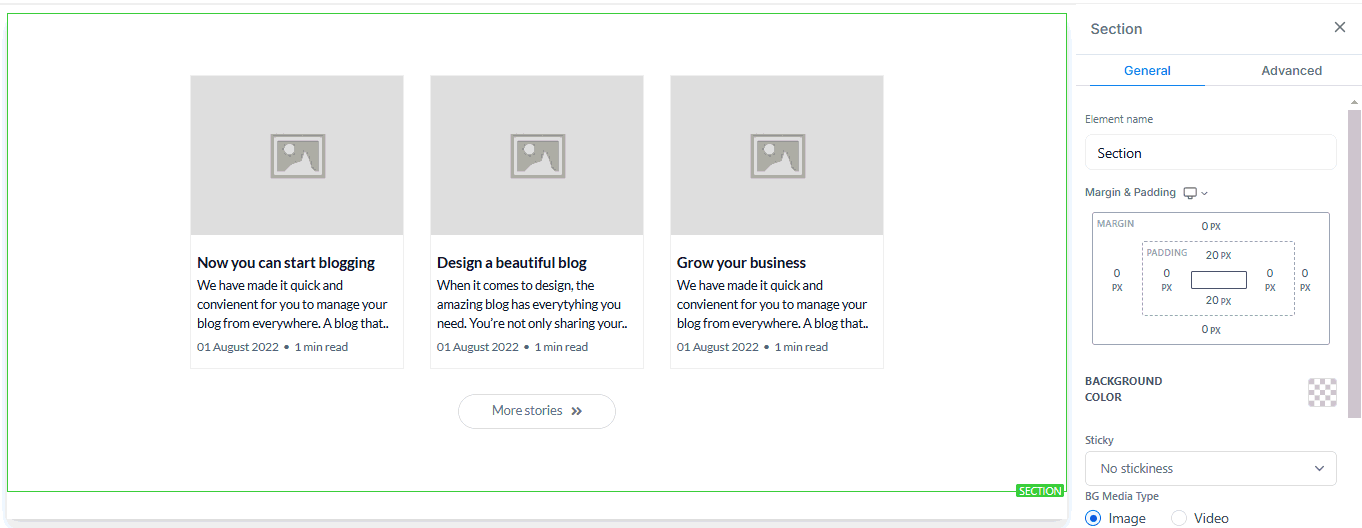
Task: Open the Sticky dropdown showing No stickiness
Action: (x=1210, y=468)
